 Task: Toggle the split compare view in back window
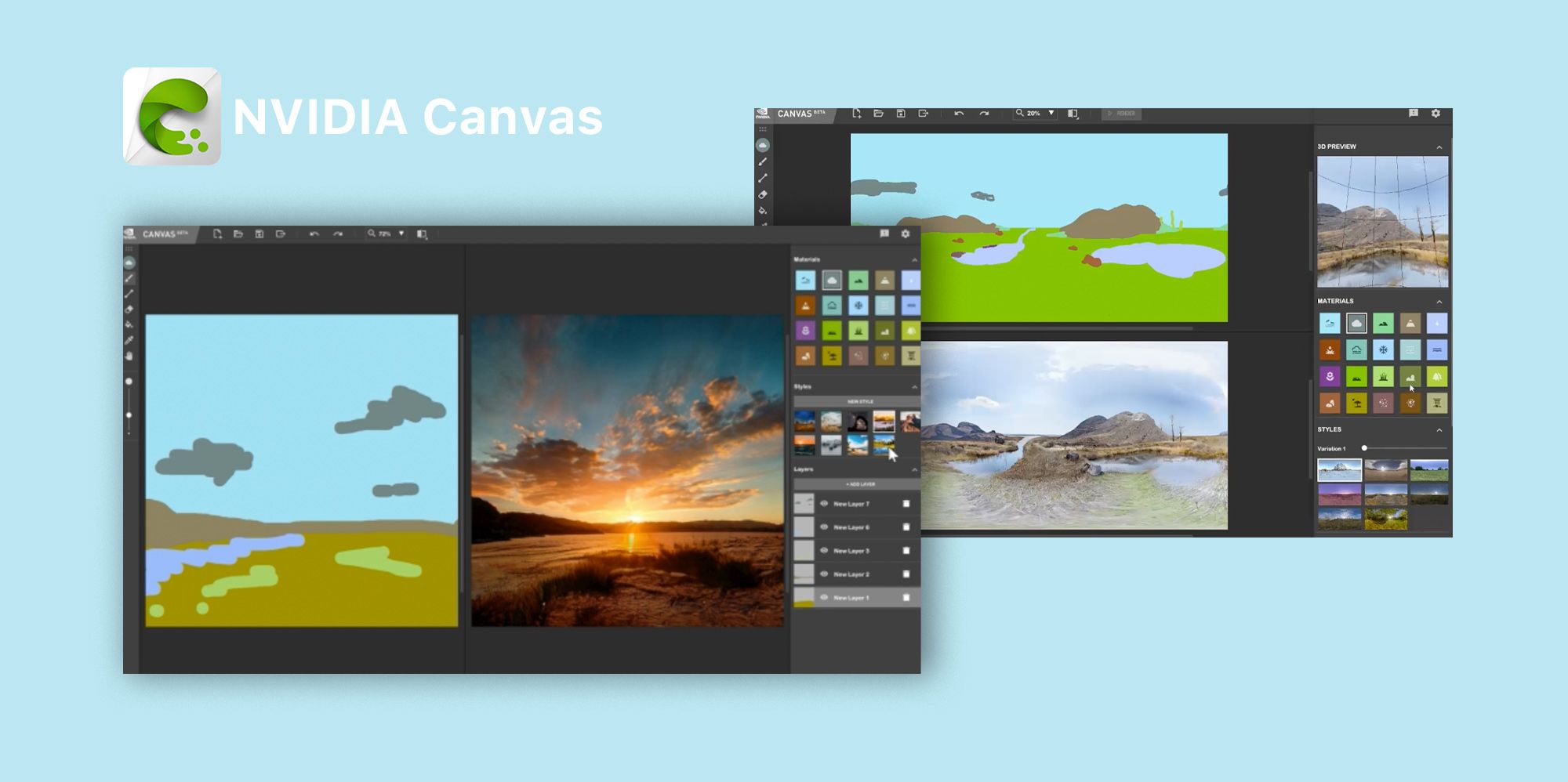(1073, 114)
